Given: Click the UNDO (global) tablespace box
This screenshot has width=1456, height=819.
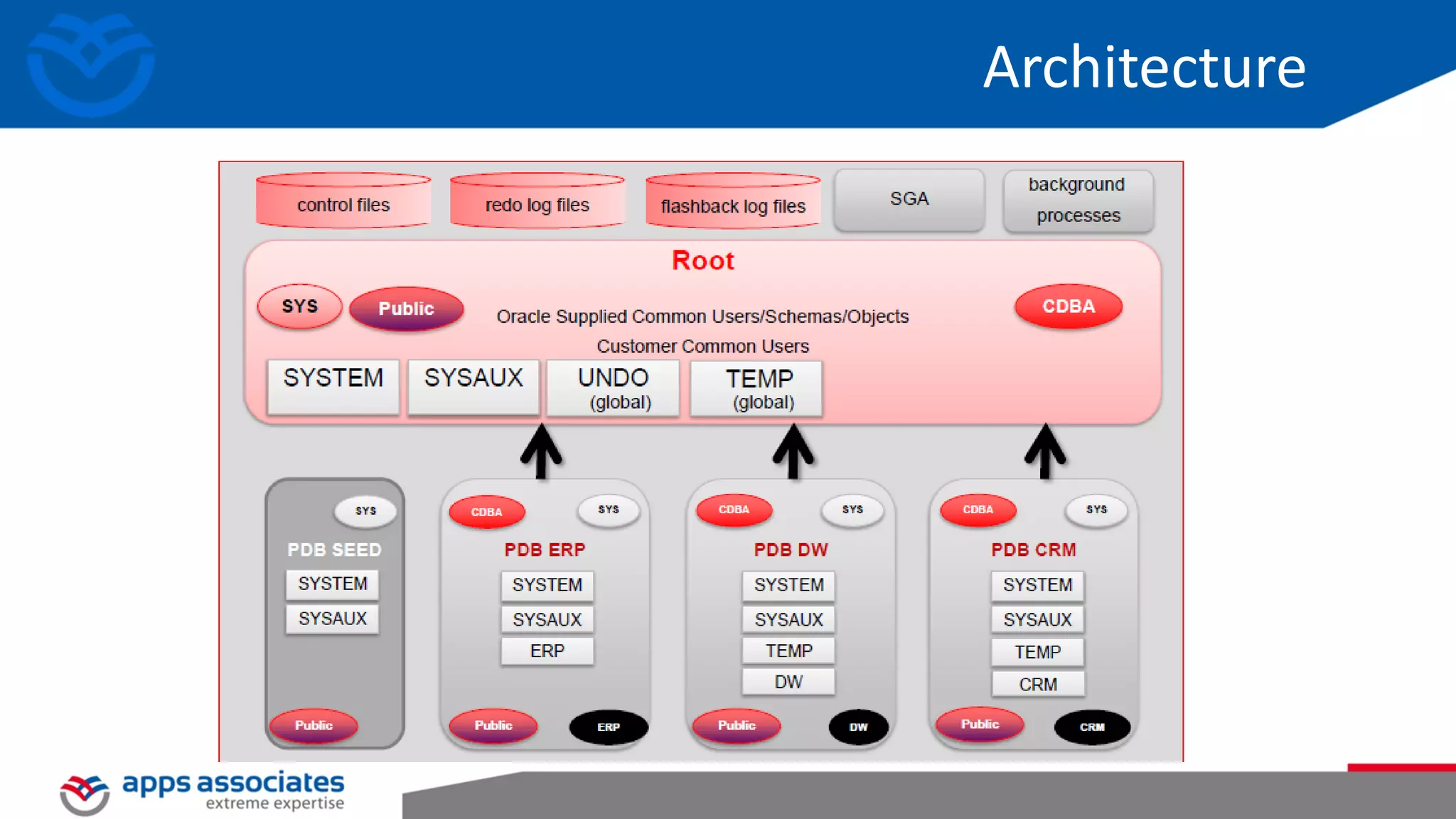Looking at the screenshot, I should pyautogui.click(x=613, y=388).
